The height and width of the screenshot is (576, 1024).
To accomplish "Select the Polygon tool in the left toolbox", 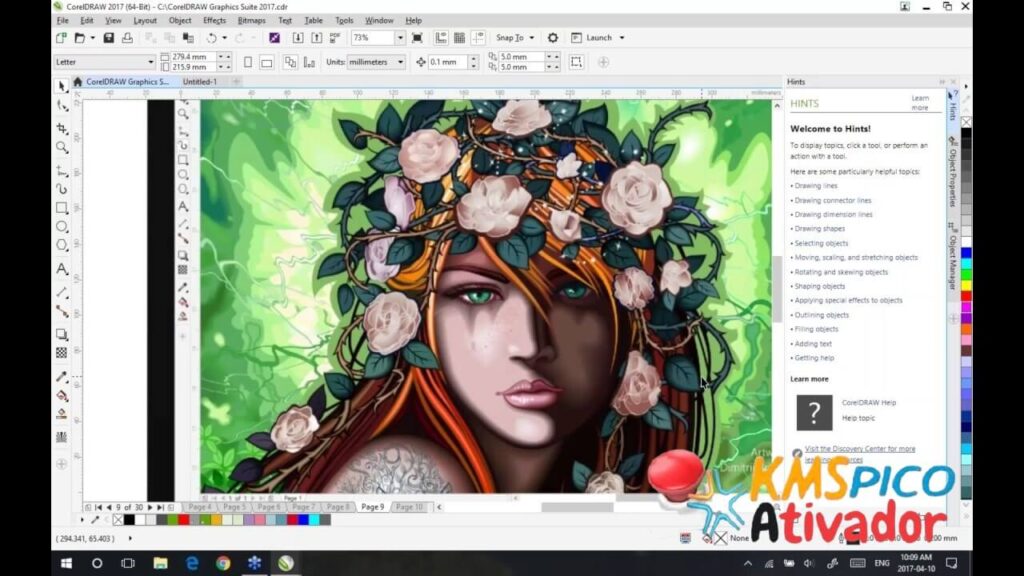I will [61, 246].
